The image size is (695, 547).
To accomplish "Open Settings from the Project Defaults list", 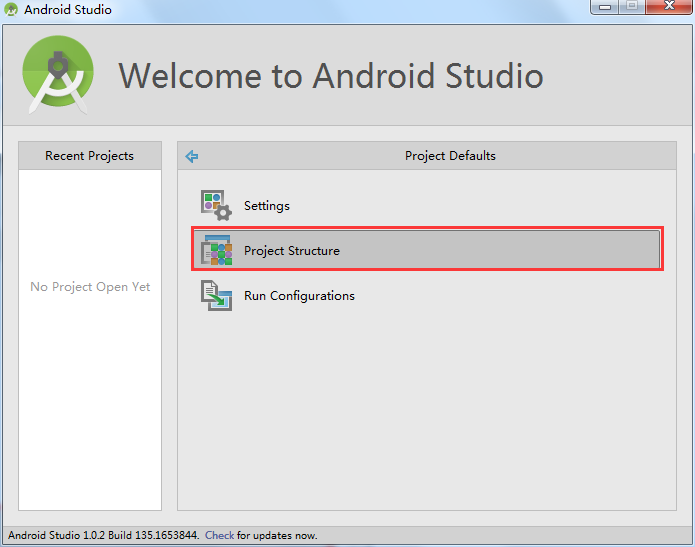I will coord(266,206).
